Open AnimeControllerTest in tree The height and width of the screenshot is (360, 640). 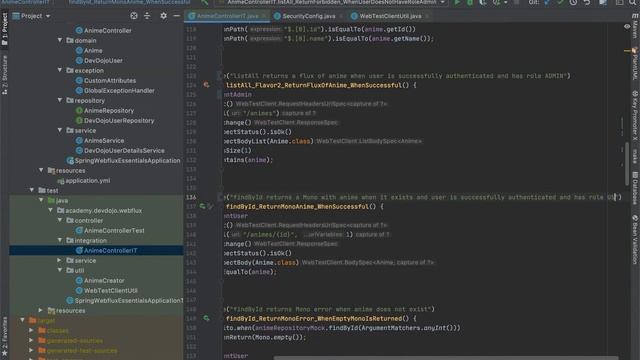(110, 230)
